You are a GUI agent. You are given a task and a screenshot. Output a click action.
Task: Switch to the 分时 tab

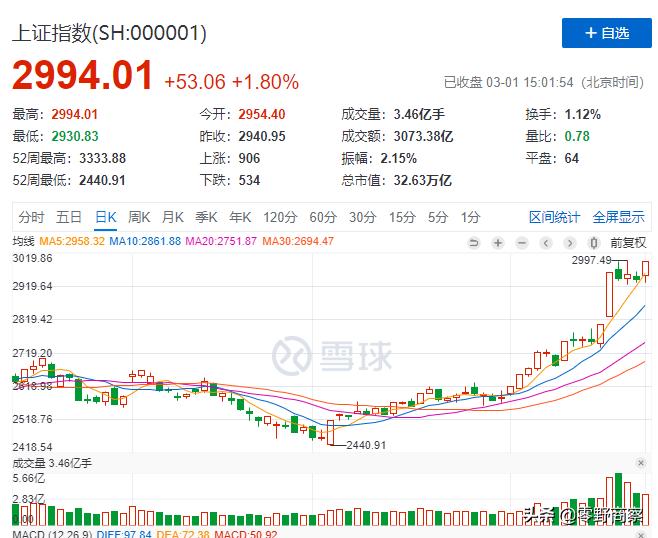pyautogui.click(x=31, y=217)
